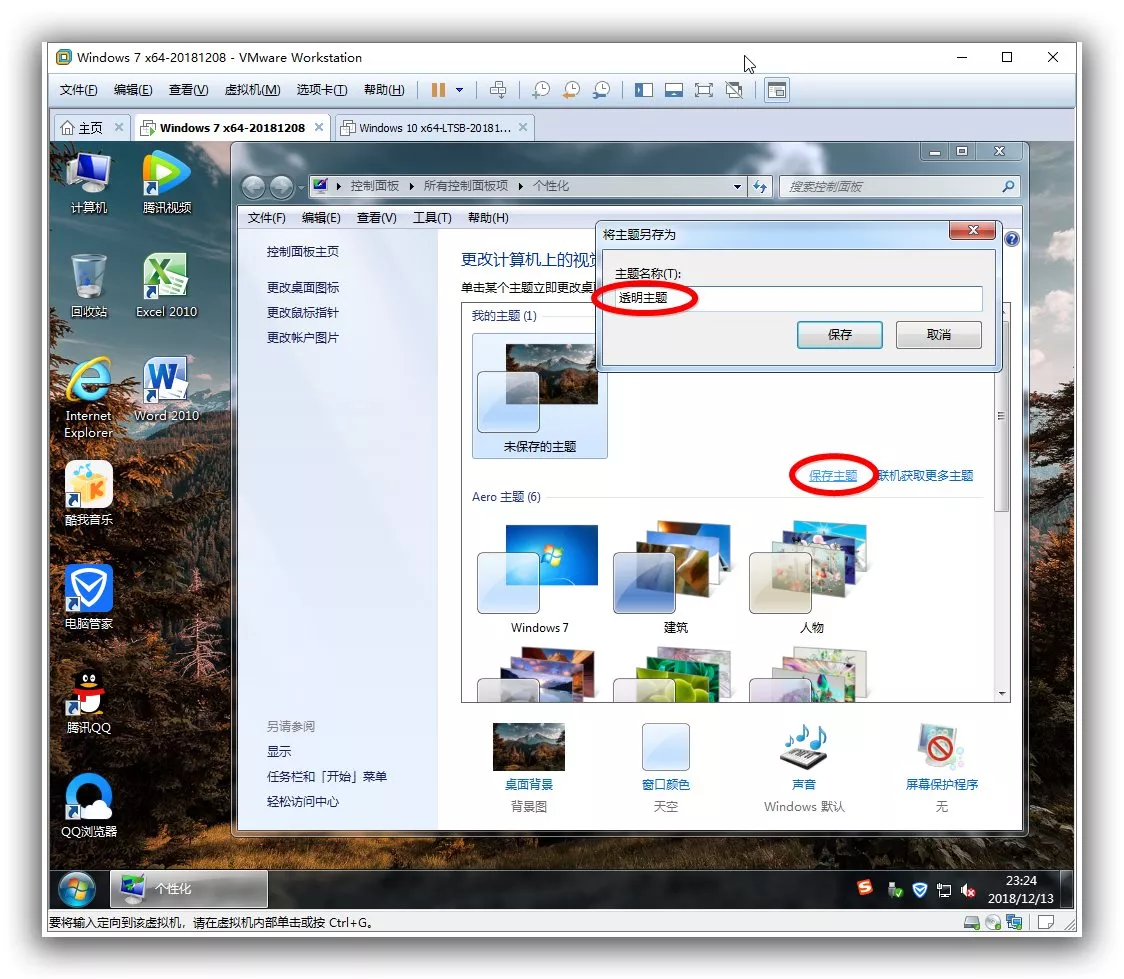
Task: Click the take snapshot icon
Action: (x=541, y=90)
